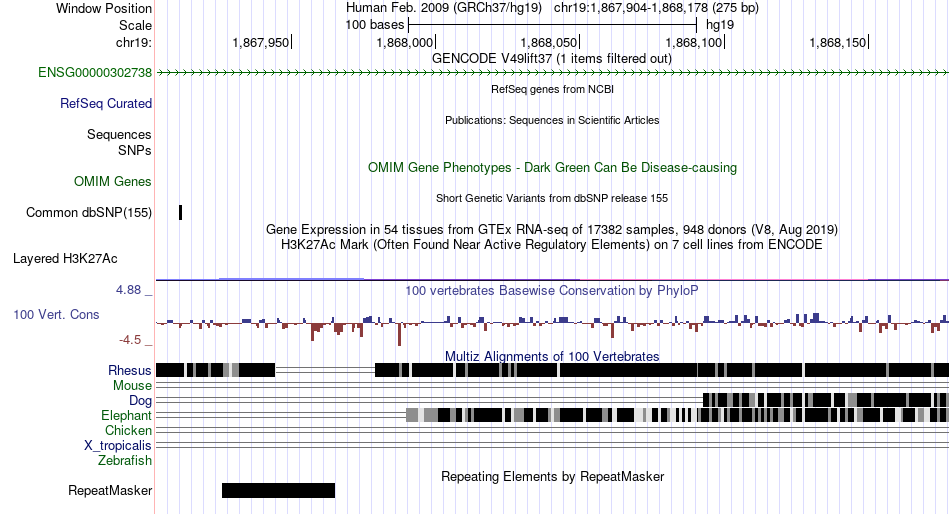Click the 1,868,150 ruler position label
Viewport: 950px width, 514px height.
point(838,42)
